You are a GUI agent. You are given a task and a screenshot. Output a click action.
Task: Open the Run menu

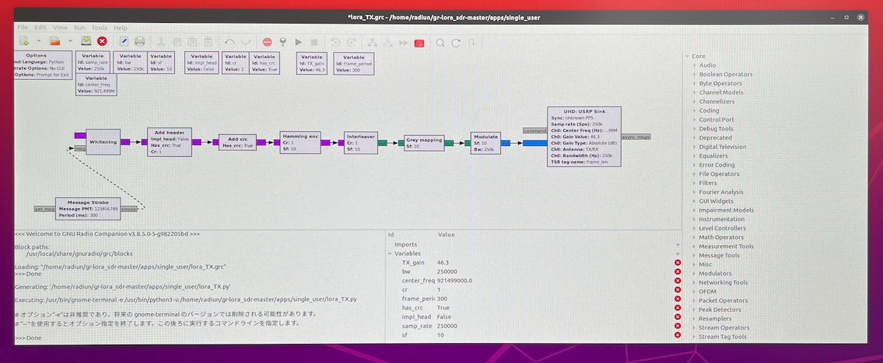79,28
